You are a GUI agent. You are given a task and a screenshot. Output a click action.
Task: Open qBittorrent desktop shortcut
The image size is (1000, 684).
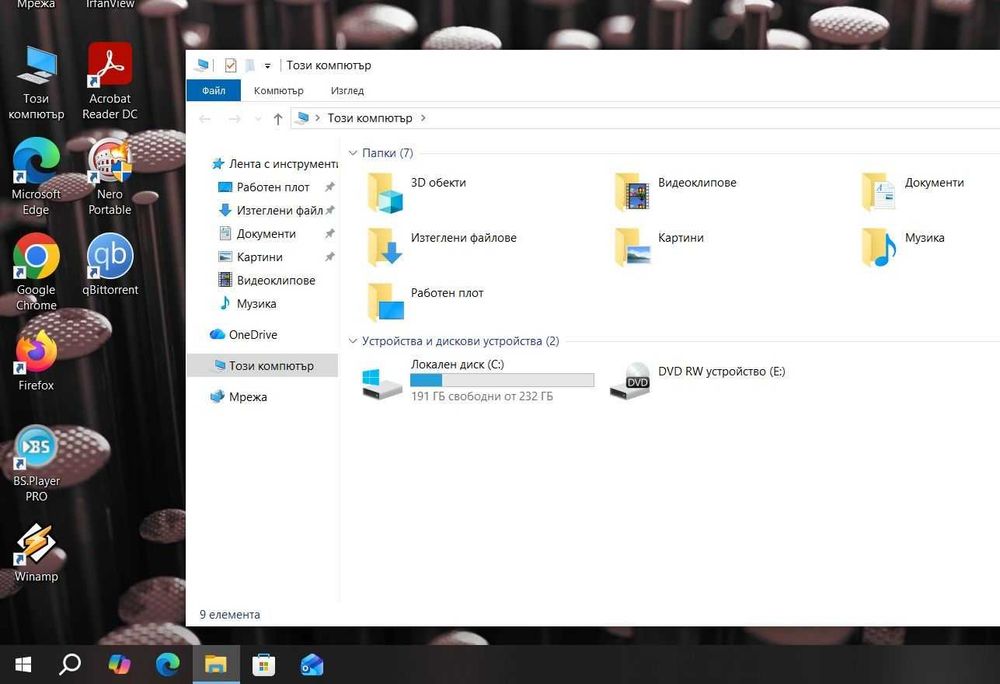pyautogui.click(x=110, y=265)
